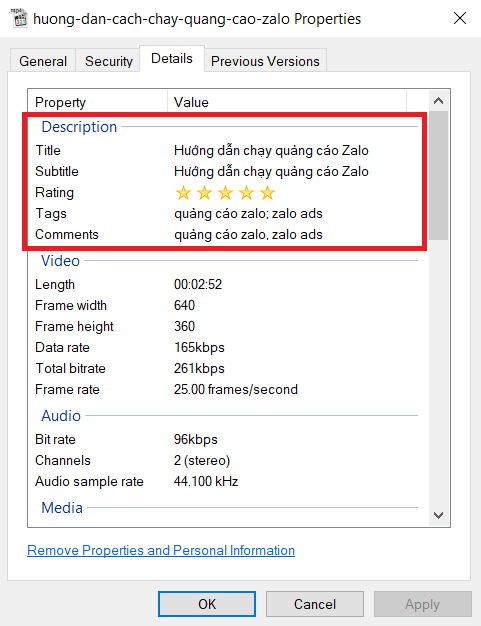Click the Apply button
This screenshot has height=626, width=481.
(422, 604)
